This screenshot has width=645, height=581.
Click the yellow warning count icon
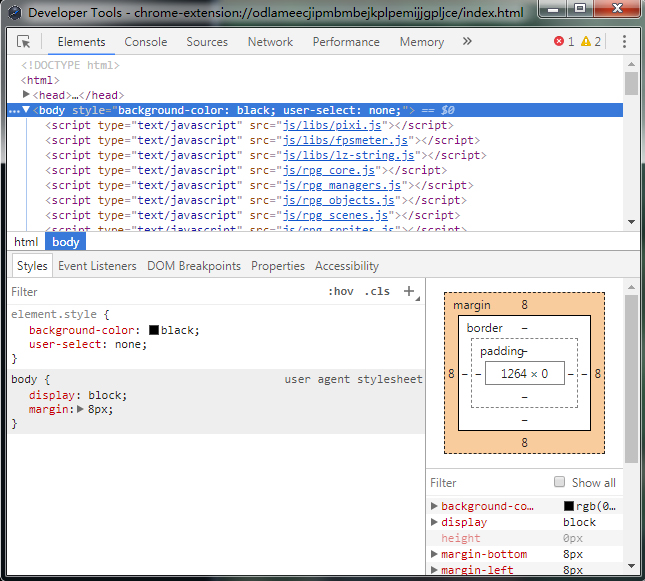[586, 41]
